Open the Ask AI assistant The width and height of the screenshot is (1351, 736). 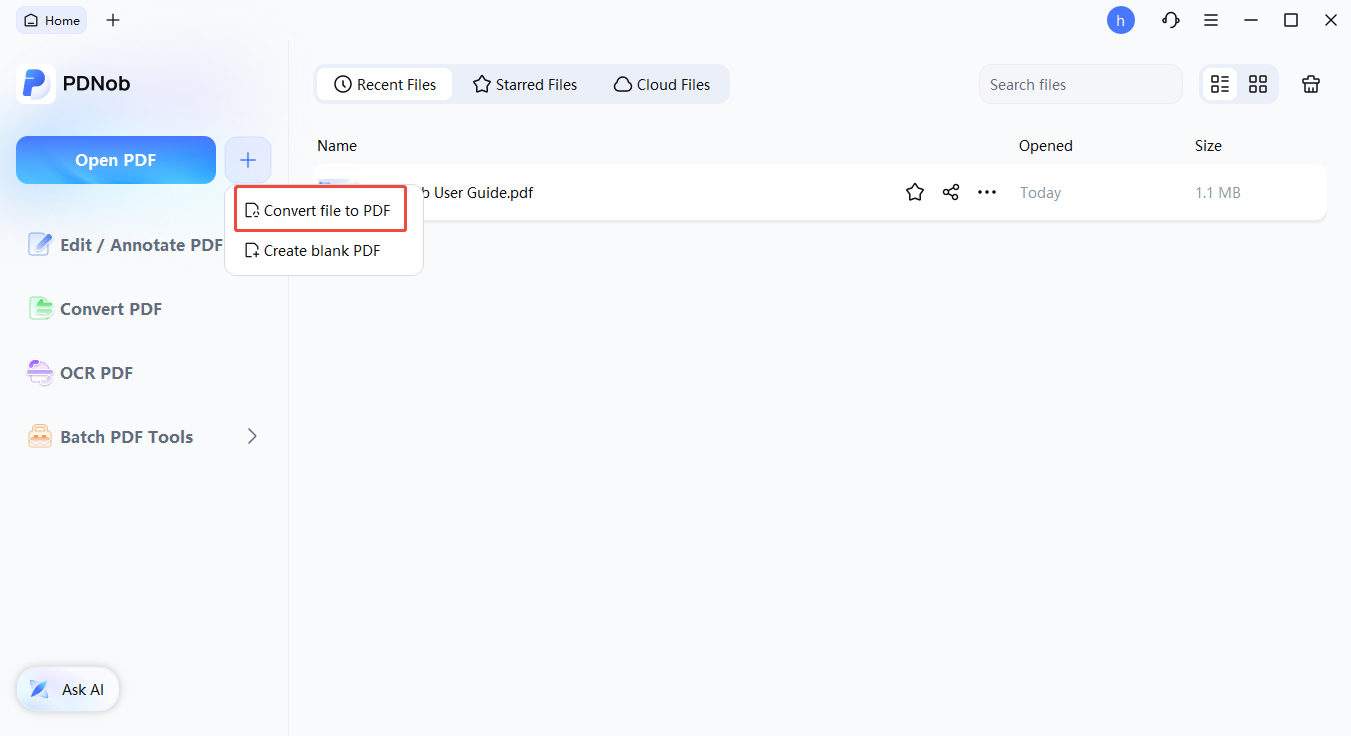67,689
